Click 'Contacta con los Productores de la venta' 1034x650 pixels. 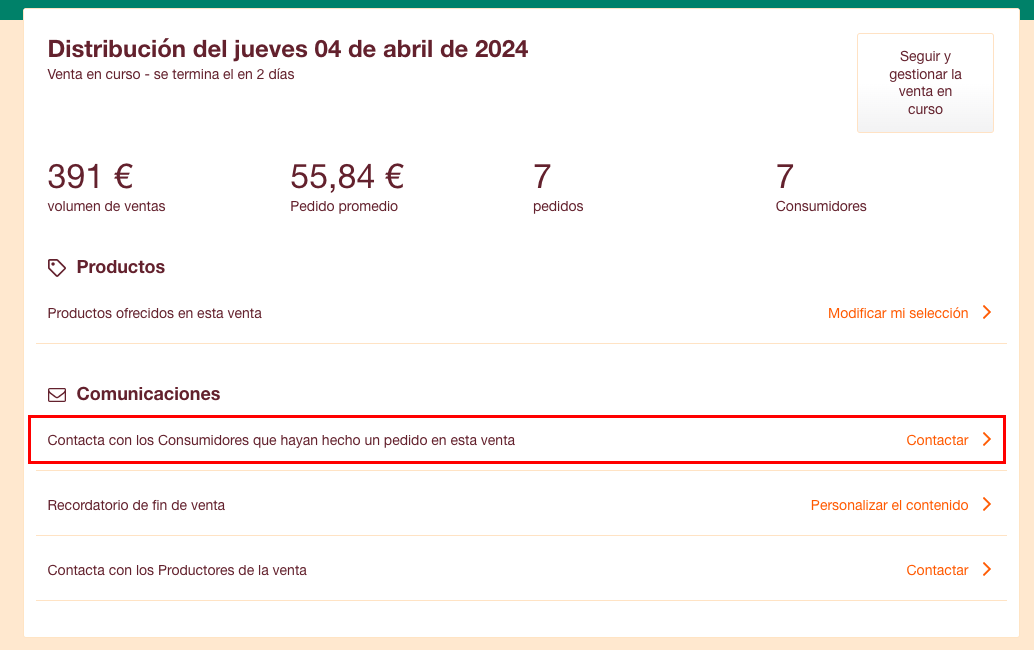pyautogui.click(x=177, y=570)
